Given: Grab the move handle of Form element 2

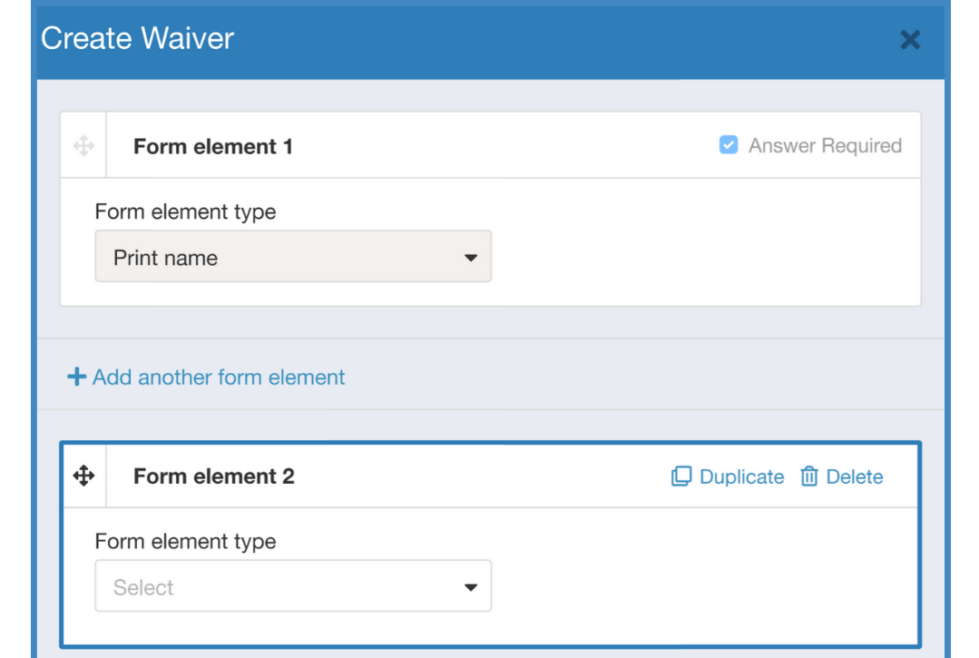Looking at the screenshot, I should click(x=84, y=476).
